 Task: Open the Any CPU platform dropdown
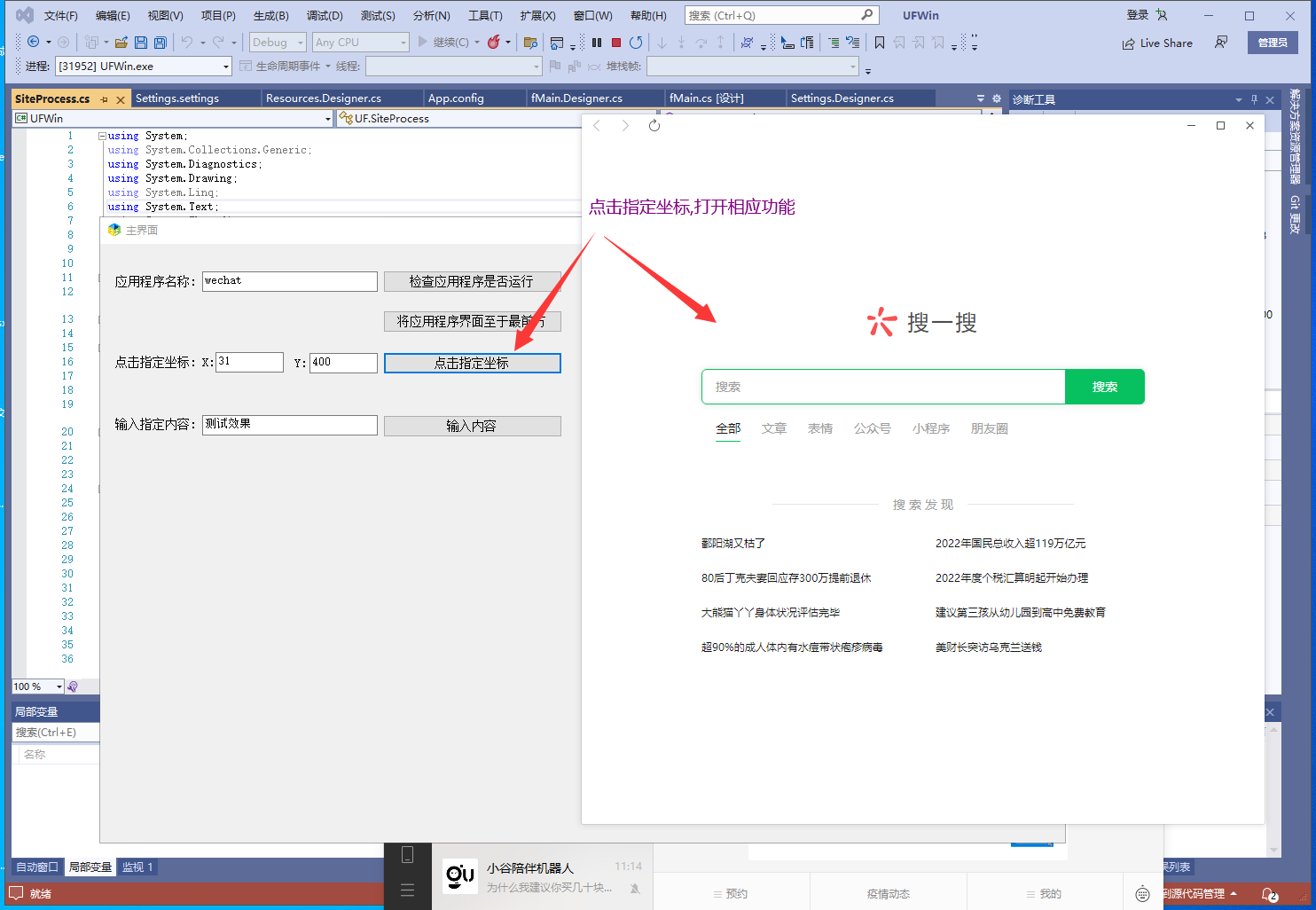361,42
